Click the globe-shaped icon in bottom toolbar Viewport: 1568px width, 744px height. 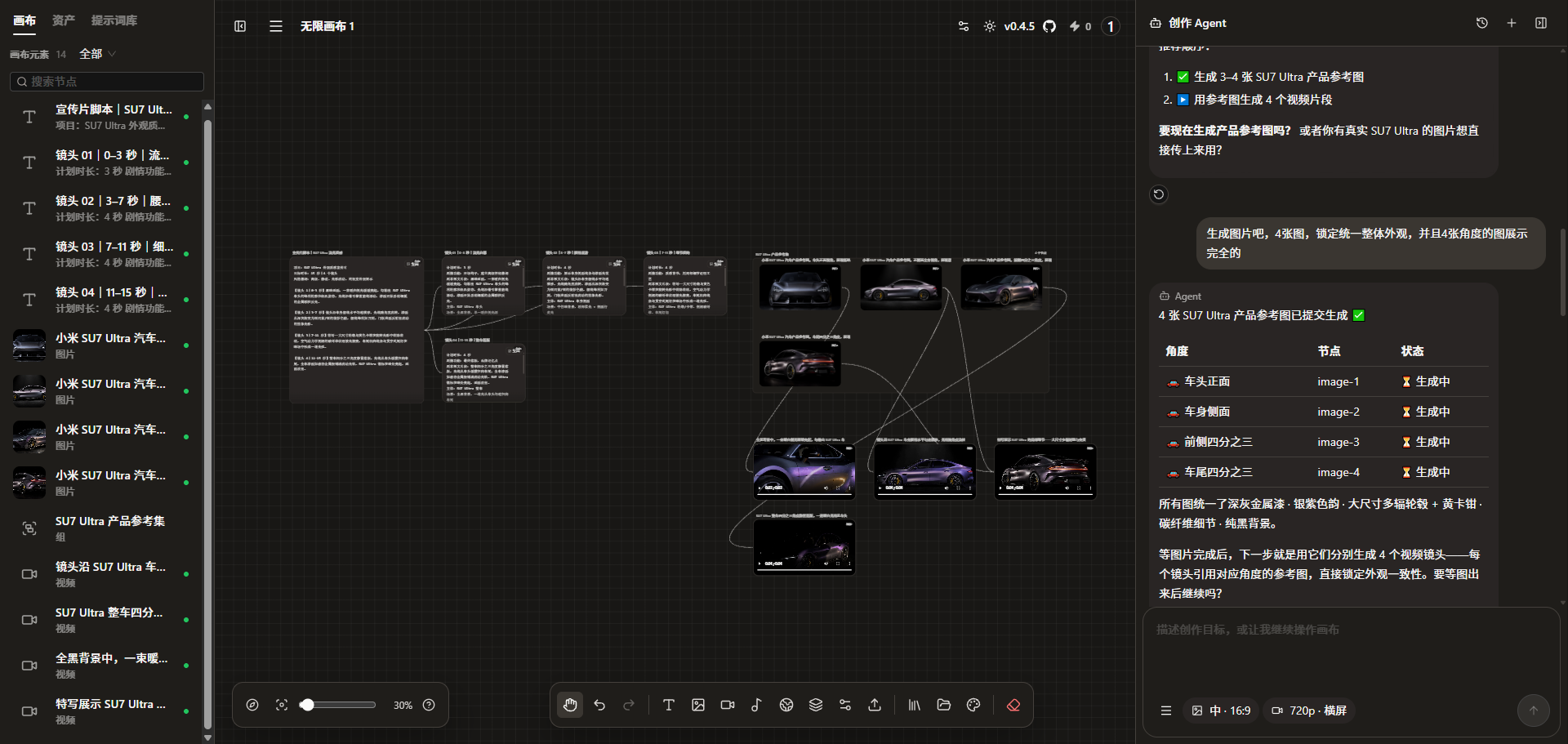786,705
